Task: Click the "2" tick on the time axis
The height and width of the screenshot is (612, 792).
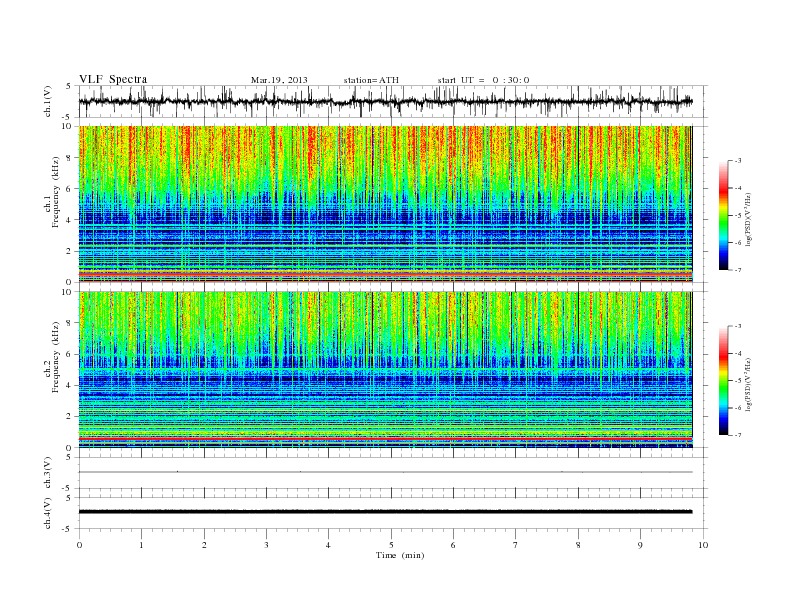Action: (x=204, y=545)
